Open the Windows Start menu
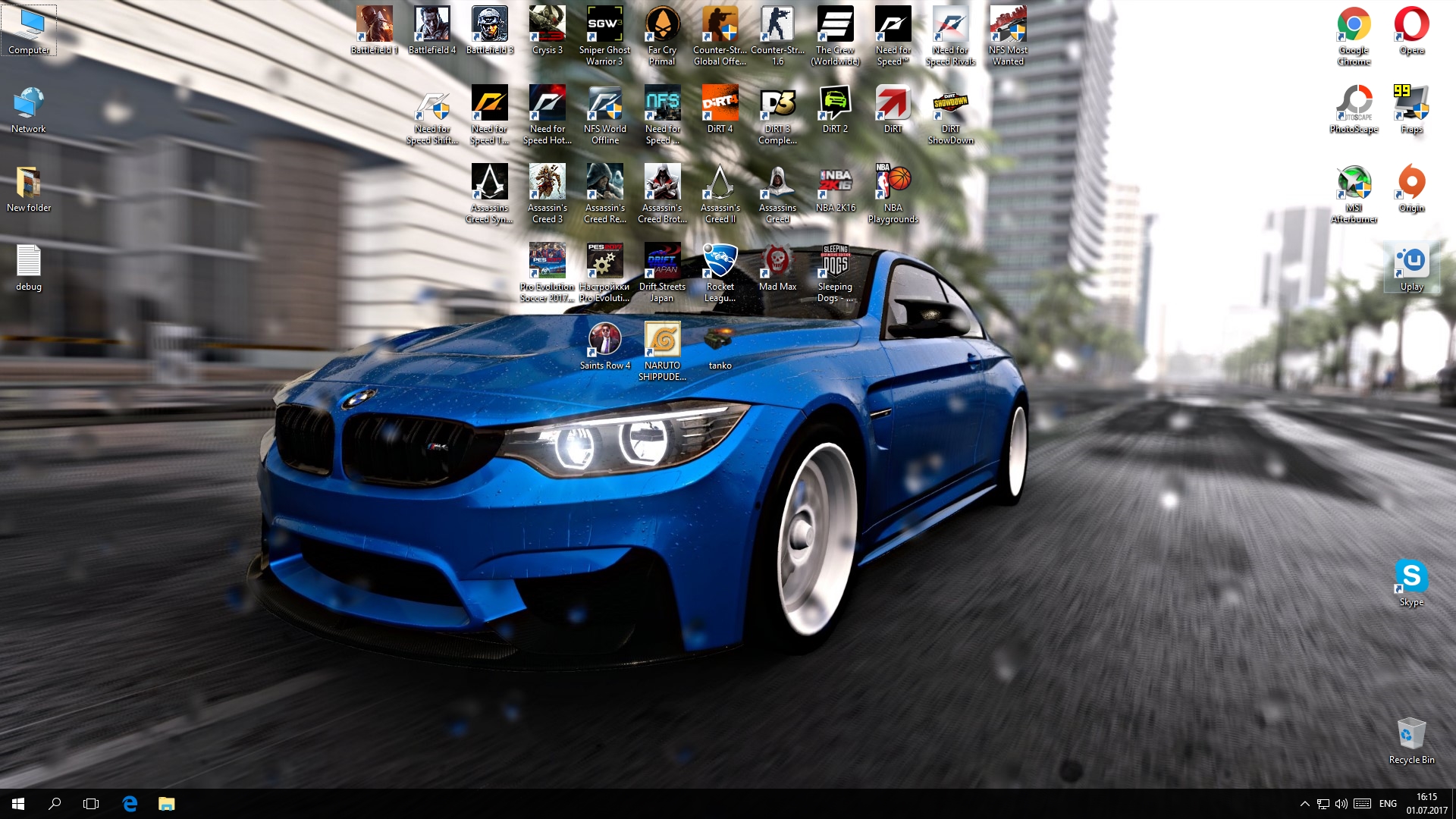The width and height of the screenshot is (1456, 819). coord(18,804)
